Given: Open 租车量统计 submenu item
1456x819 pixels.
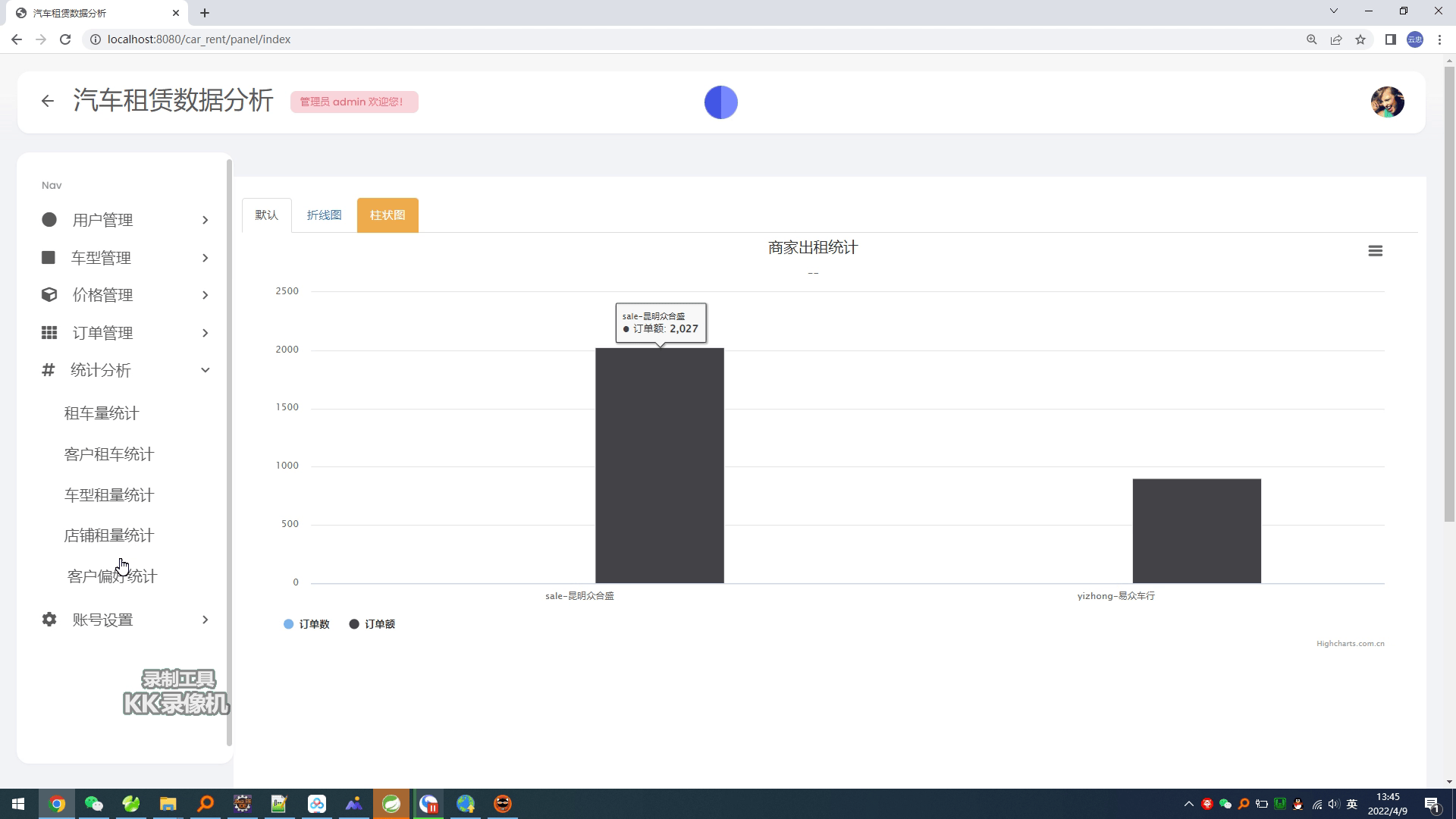Looking at the screenshot, I should (102, 413).
